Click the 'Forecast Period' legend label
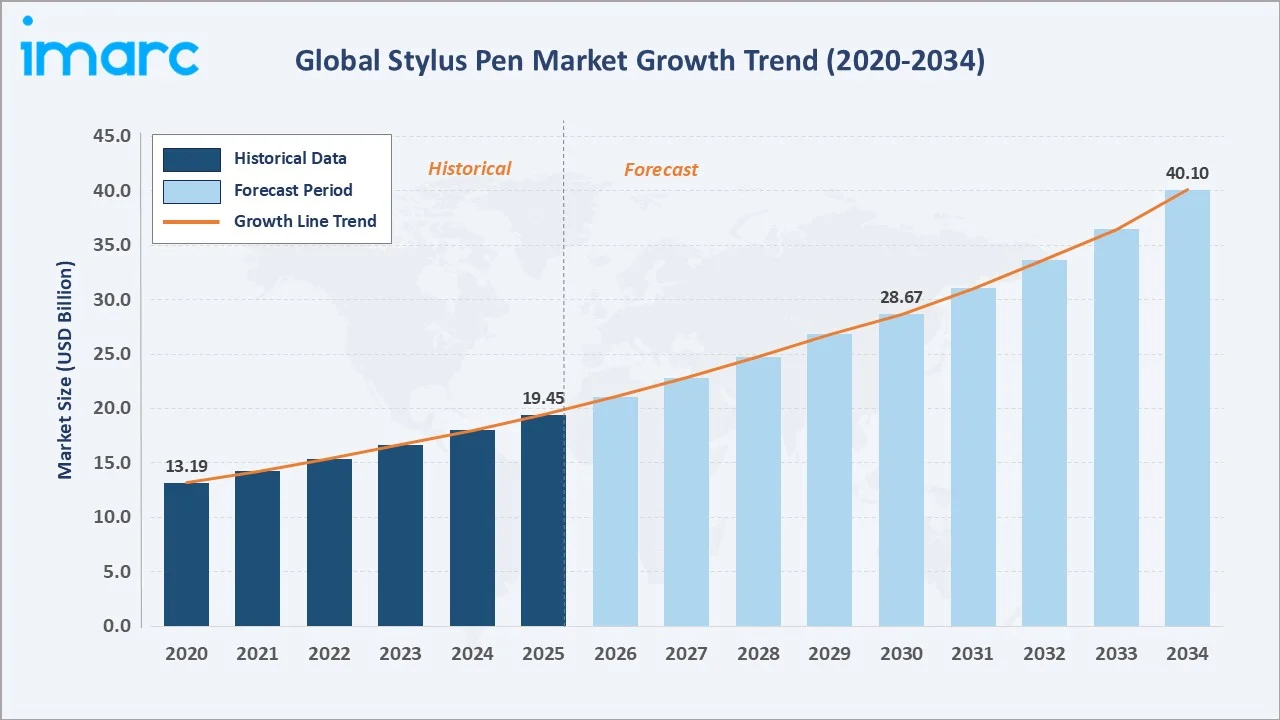 [x=293, y=190]
